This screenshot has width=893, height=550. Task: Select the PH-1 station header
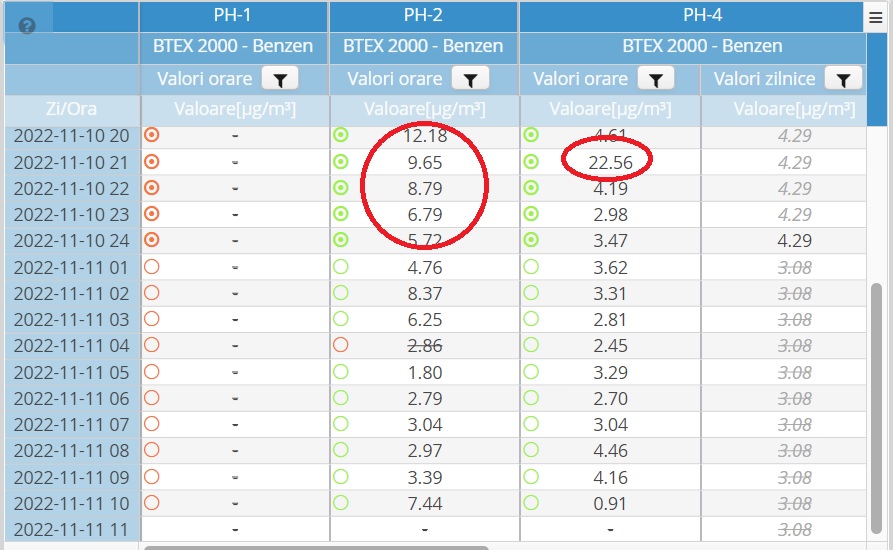(x=233, y=15)
